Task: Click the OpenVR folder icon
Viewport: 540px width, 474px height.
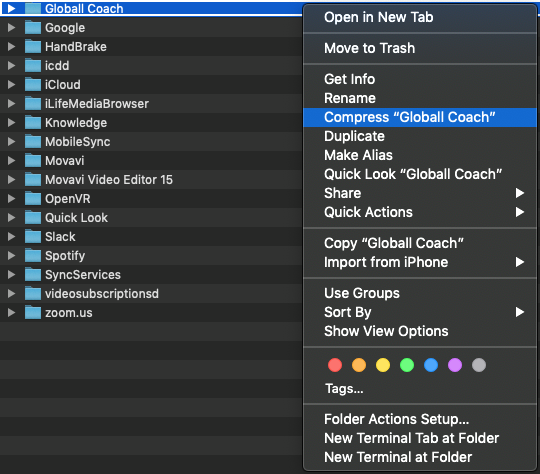Action: 33,198
